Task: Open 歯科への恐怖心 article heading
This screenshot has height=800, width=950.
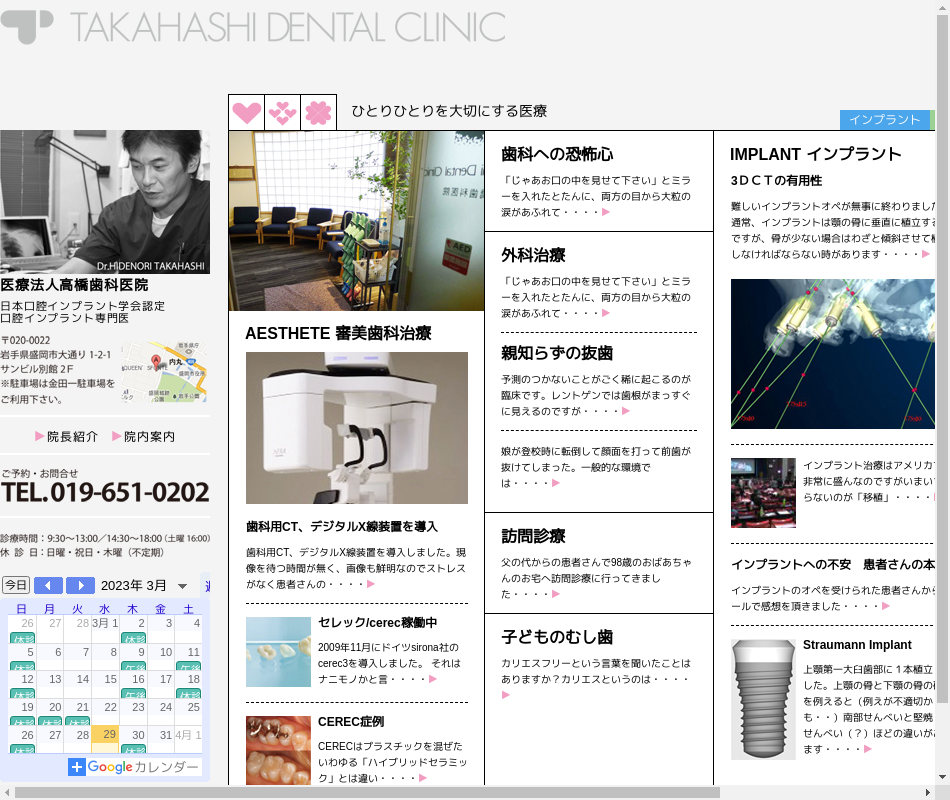Action: tap(557, 155)
